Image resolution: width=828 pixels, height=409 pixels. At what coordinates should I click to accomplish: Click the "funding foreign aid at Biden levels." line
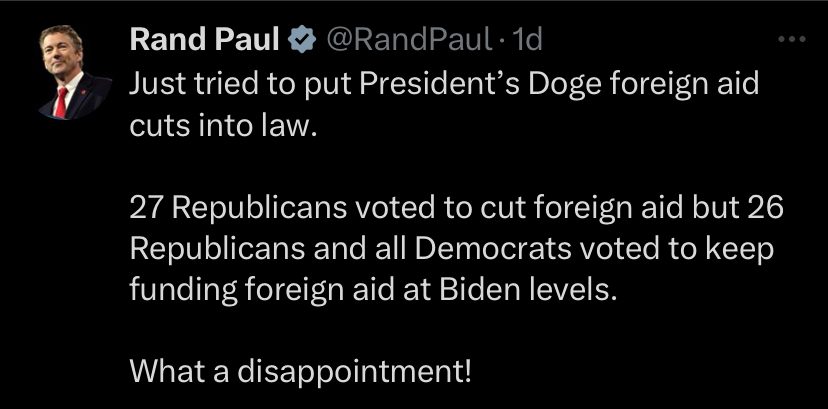(x=373, y=290)
